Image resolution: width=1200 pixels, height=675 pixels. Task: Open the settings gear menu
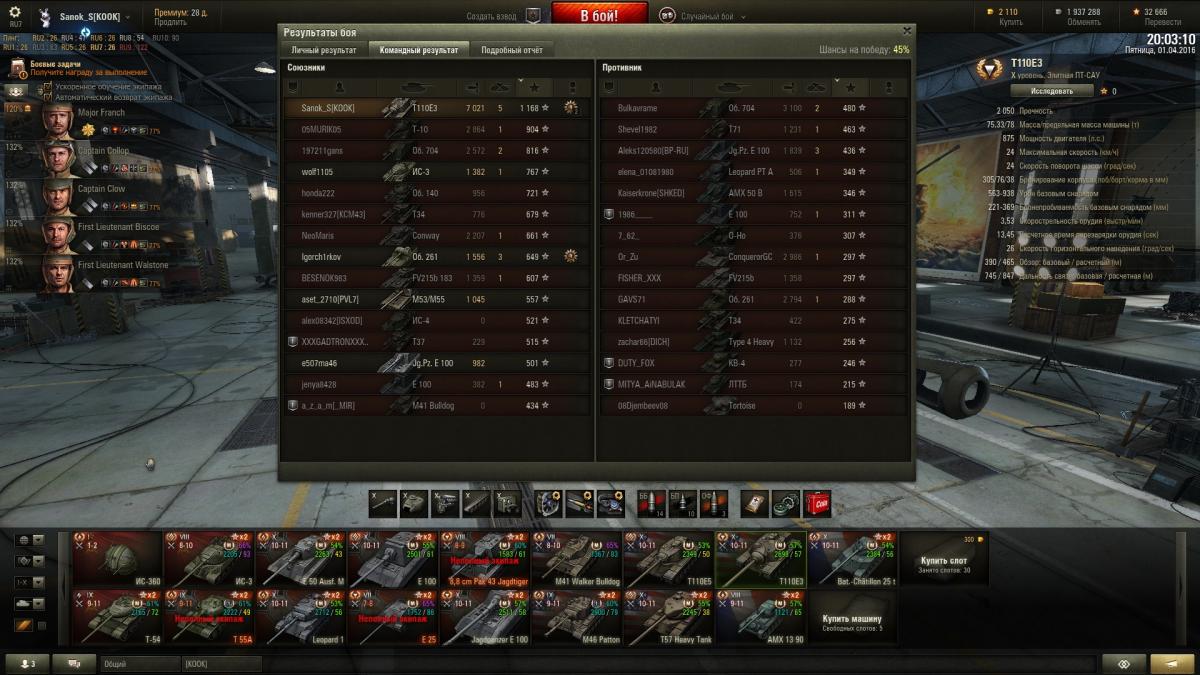[14, 12]
